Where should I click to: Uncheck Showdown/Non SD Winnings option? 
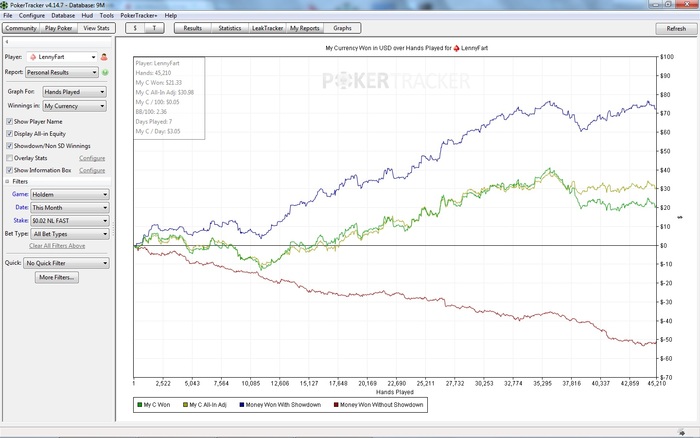[x=9, y=146]
